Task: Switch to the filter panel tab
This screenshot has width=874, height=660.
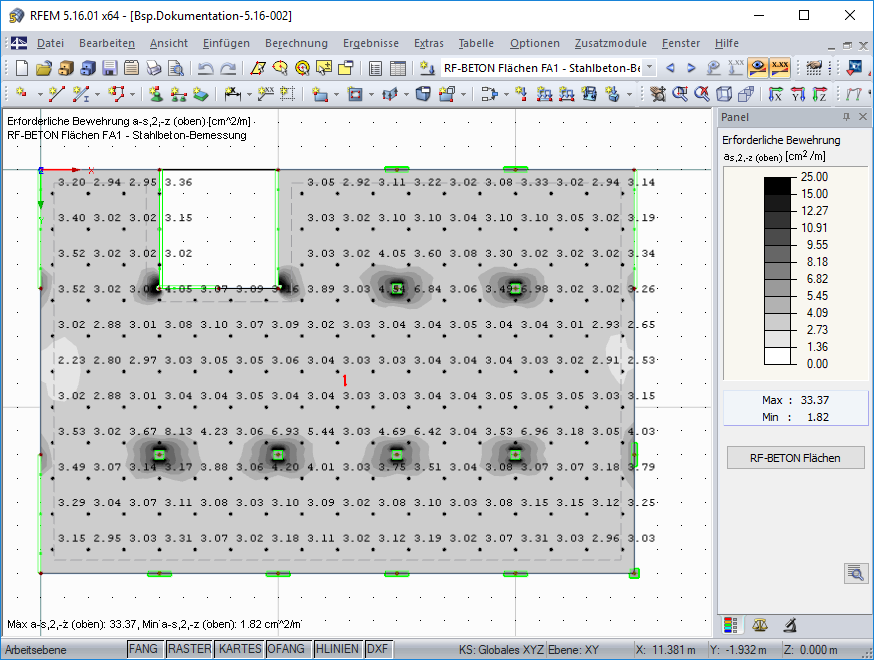Action: (x=789, y=625)
